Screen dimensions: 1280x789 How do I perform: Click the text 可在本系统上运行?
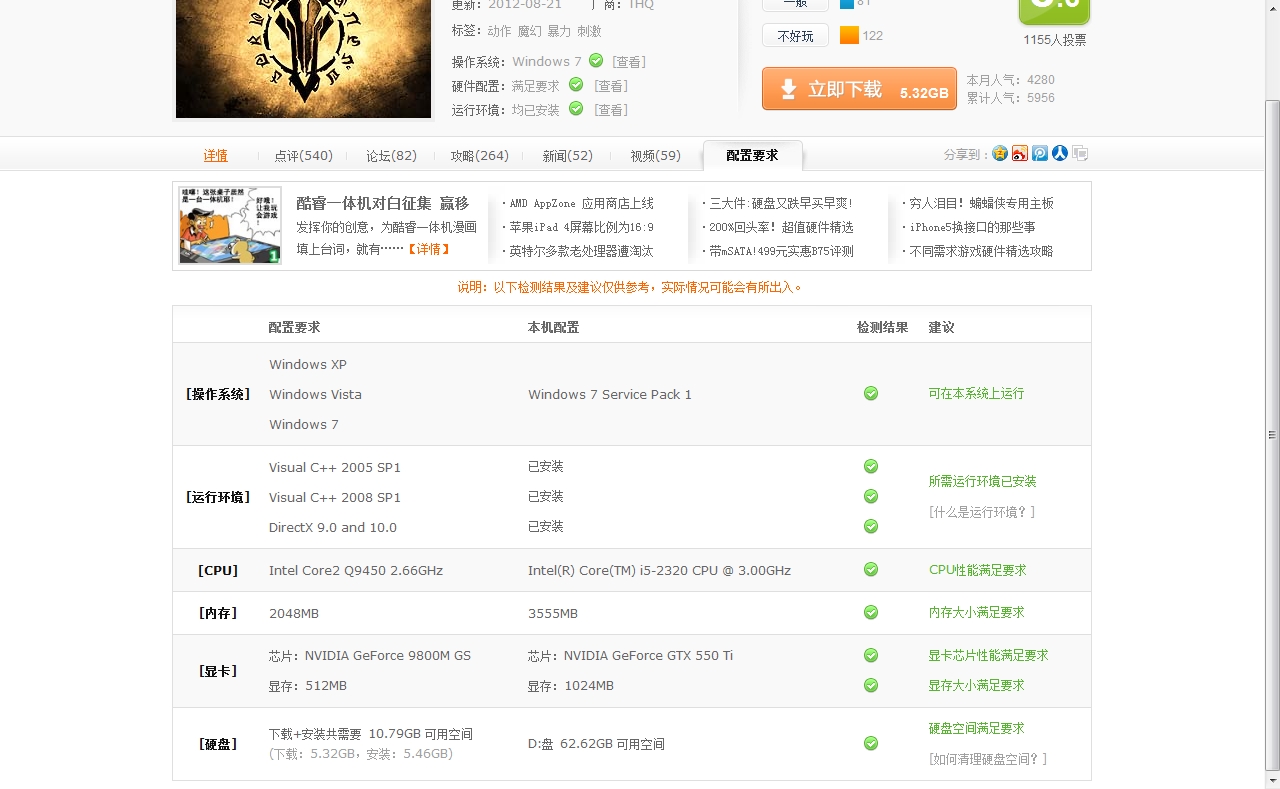[x=976, y=394]
